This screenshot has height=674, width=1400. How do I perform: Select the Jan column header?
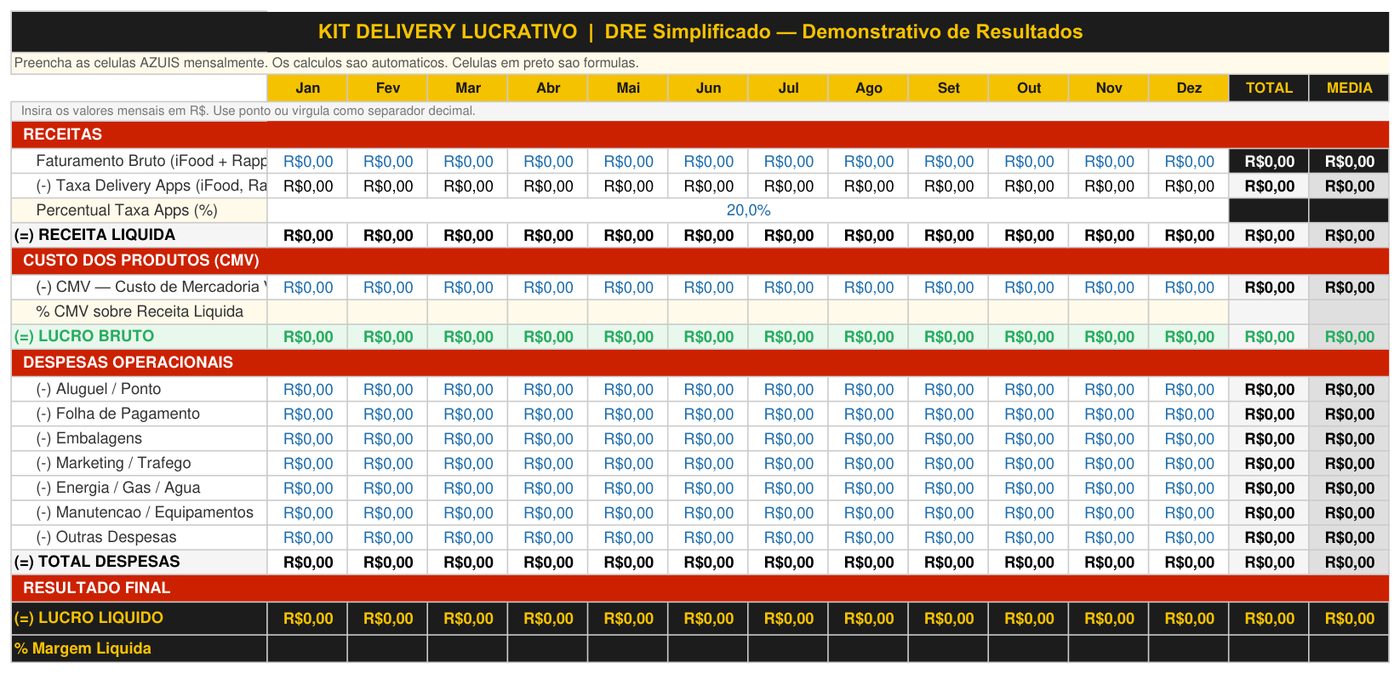308,88
